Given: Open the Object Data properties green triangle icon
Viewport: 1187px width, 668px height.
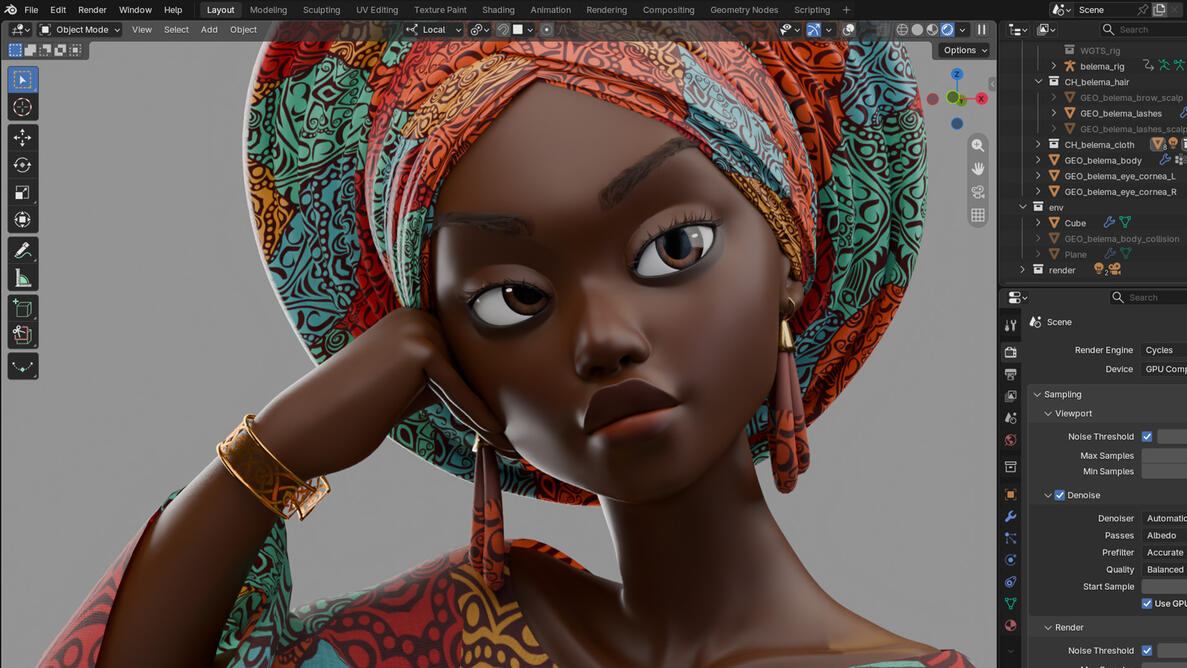Looking at the screenshot, I should 1011,604.
